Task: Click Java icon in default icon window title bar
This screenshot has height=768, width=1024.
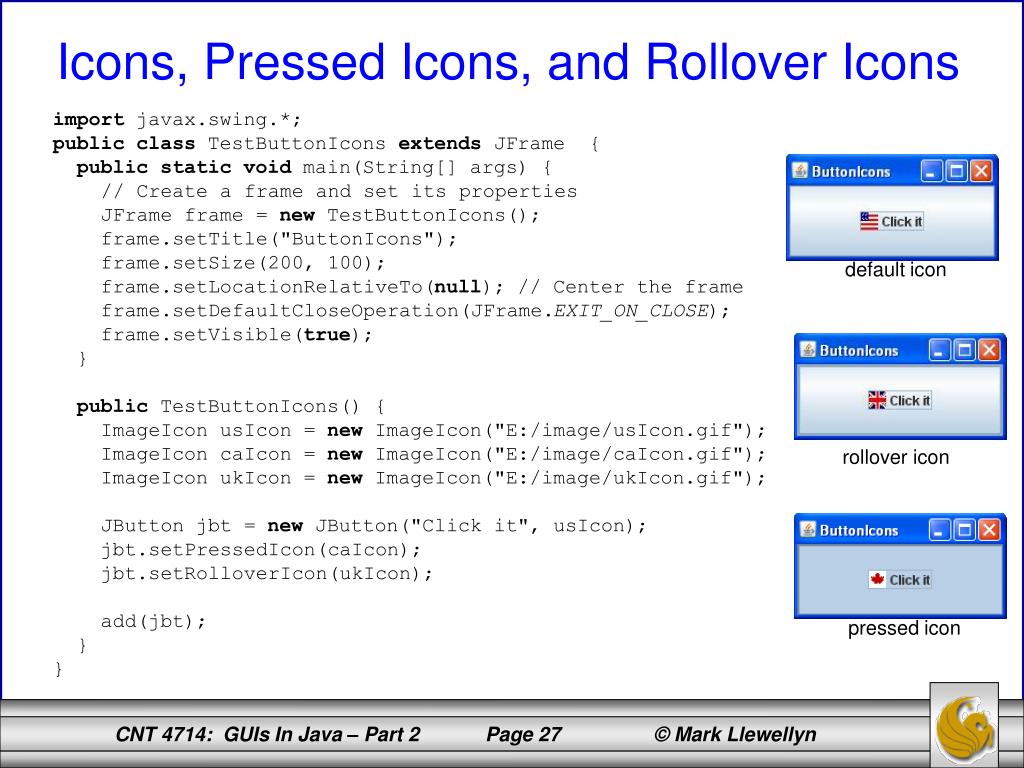Action: pyautogui.click(x=800, y=171)
